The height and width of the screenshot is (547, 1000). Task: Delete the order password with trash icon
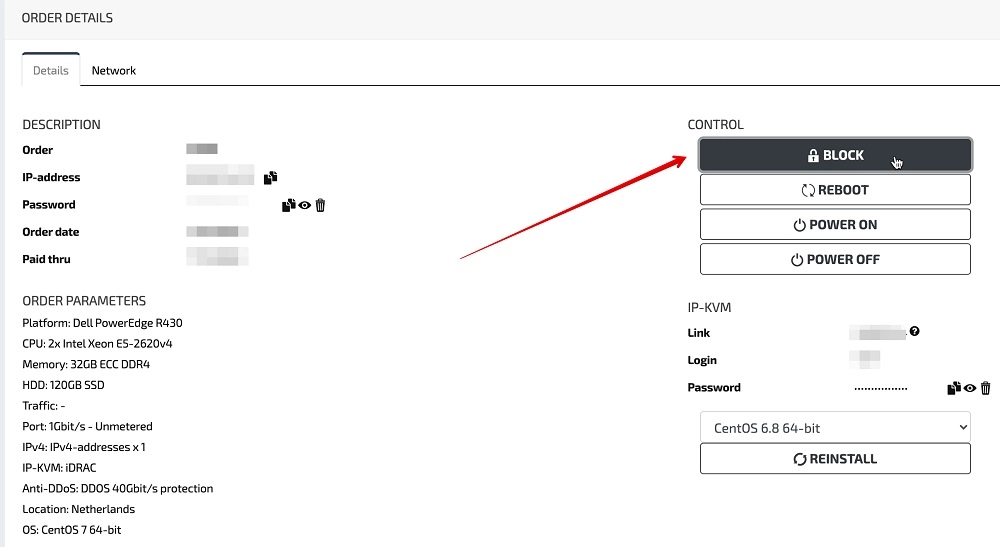pos(320,205)
